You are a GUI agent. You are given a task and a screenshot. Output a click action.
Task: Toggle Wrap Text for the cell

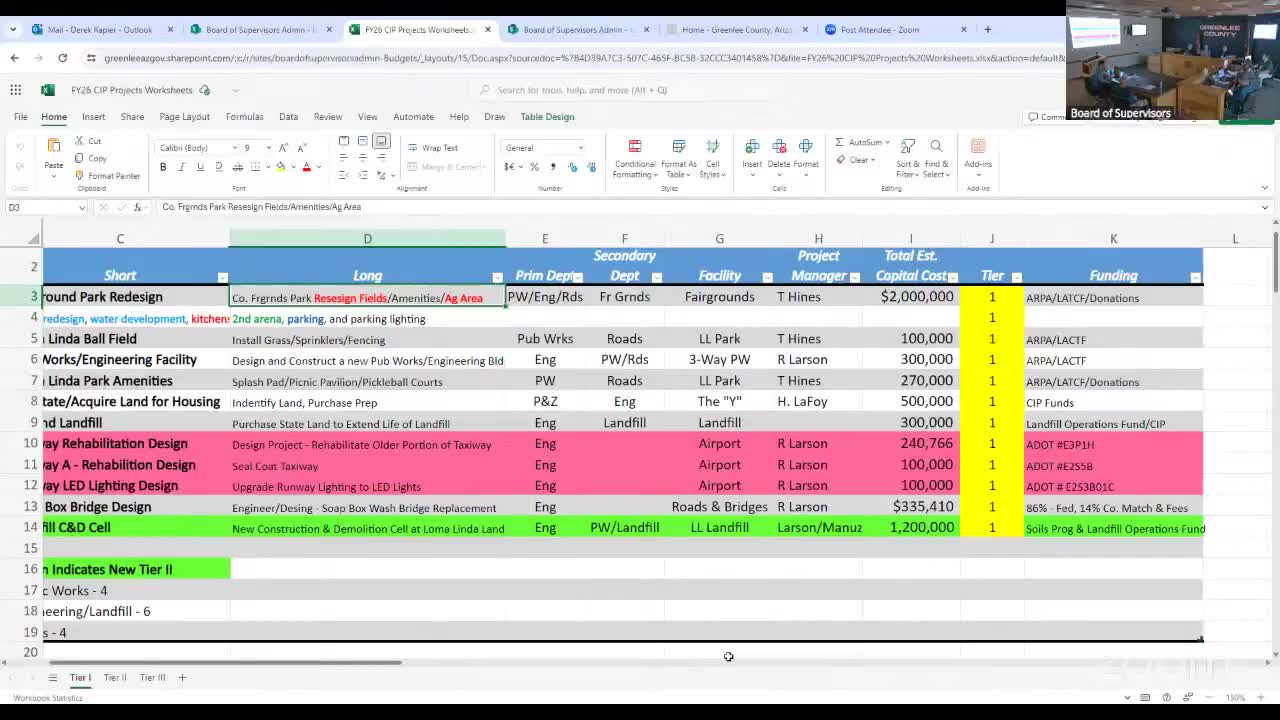point(433,148)
